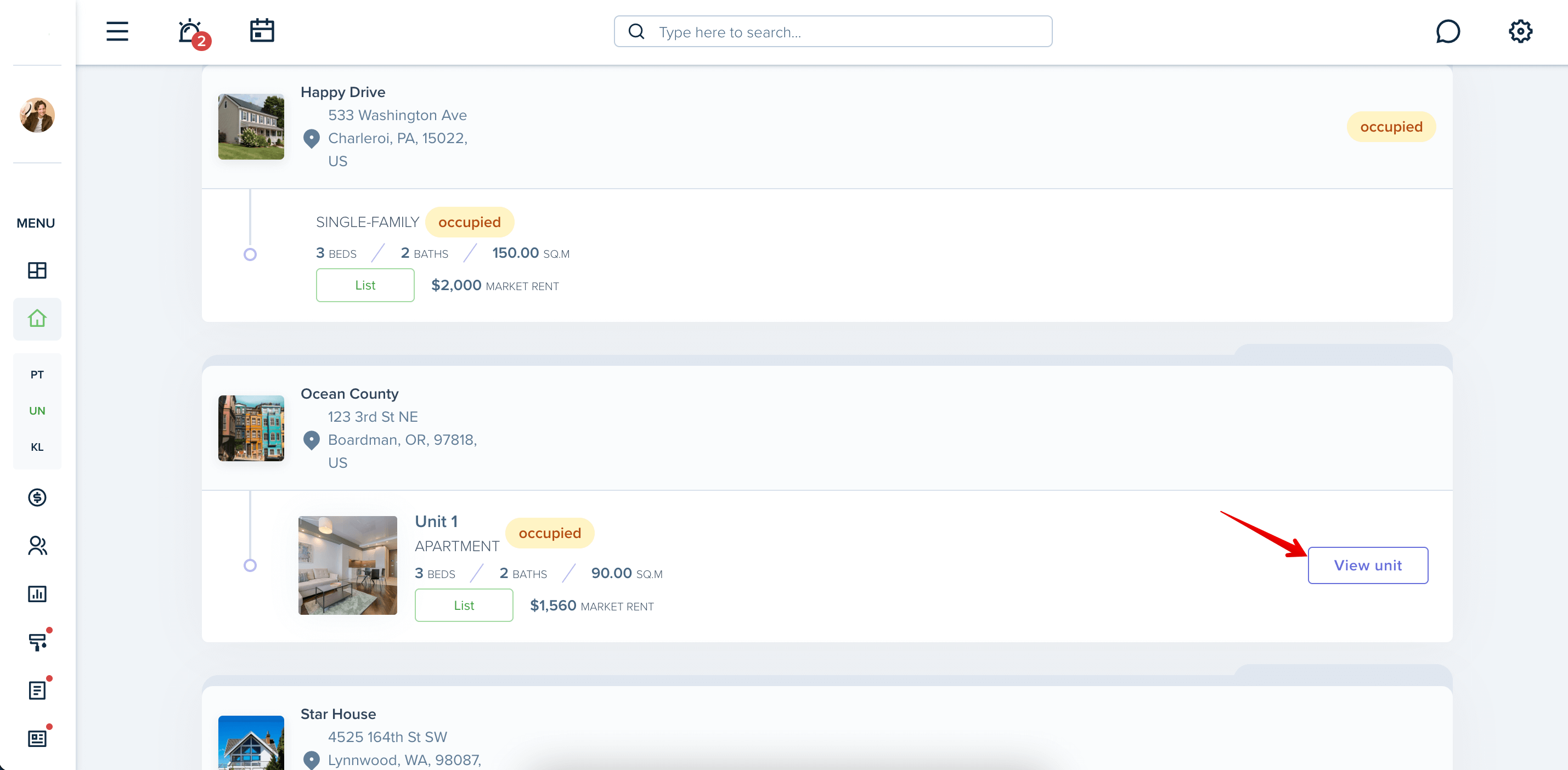1568x770 pixels.
Task: Click the 533 Washington Ave address line
Action: (397, 115)
